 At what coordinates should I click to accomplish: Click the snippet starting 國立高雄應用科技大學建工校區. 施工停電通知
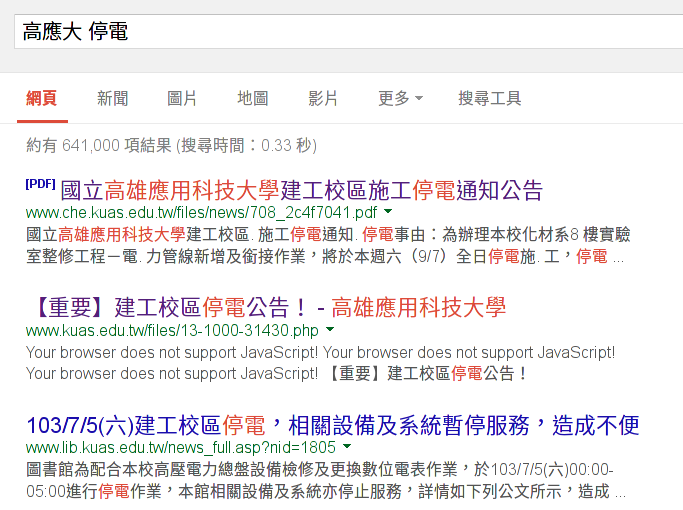[328, 246]
